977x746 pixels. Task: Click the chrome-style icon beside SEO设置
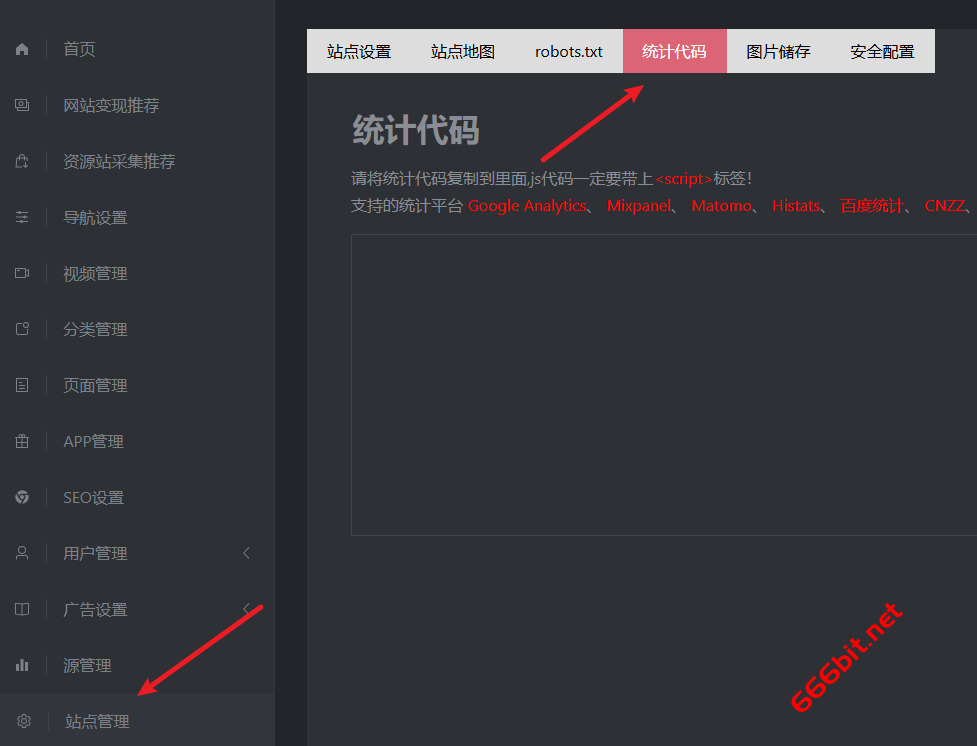pos(22,497)
